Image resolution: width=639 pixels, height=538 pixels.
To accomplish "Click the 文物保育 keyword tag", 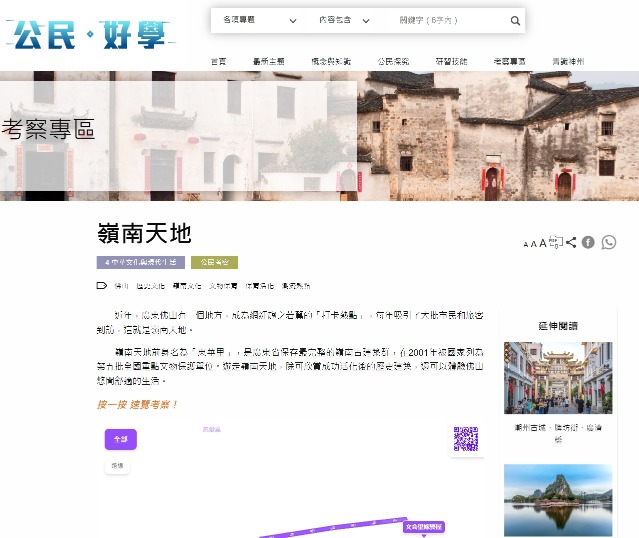I will tap(223, 286).
